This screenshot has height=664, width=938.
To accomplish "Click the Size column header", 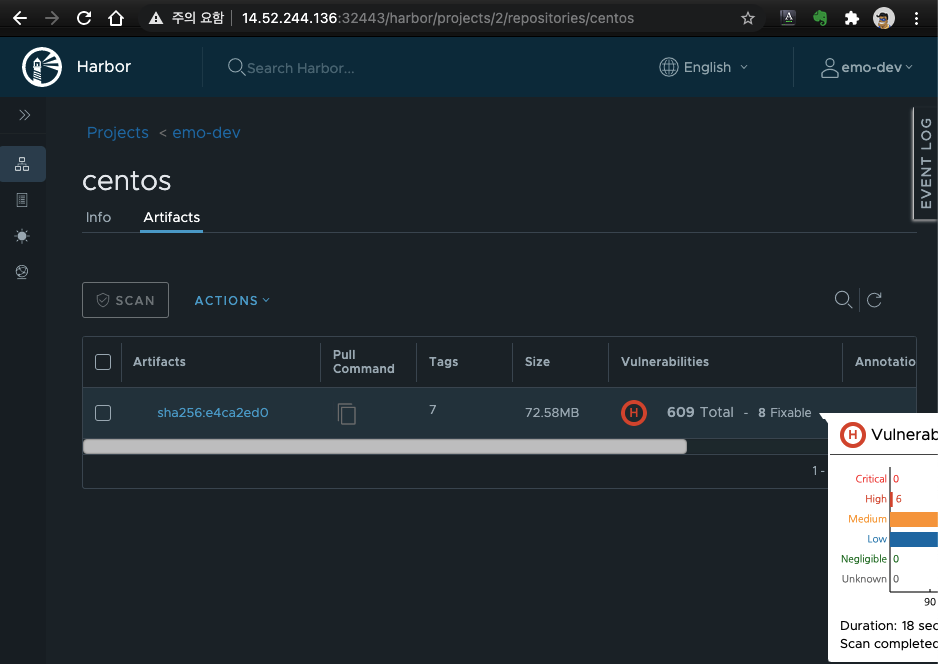I will 537,361.
